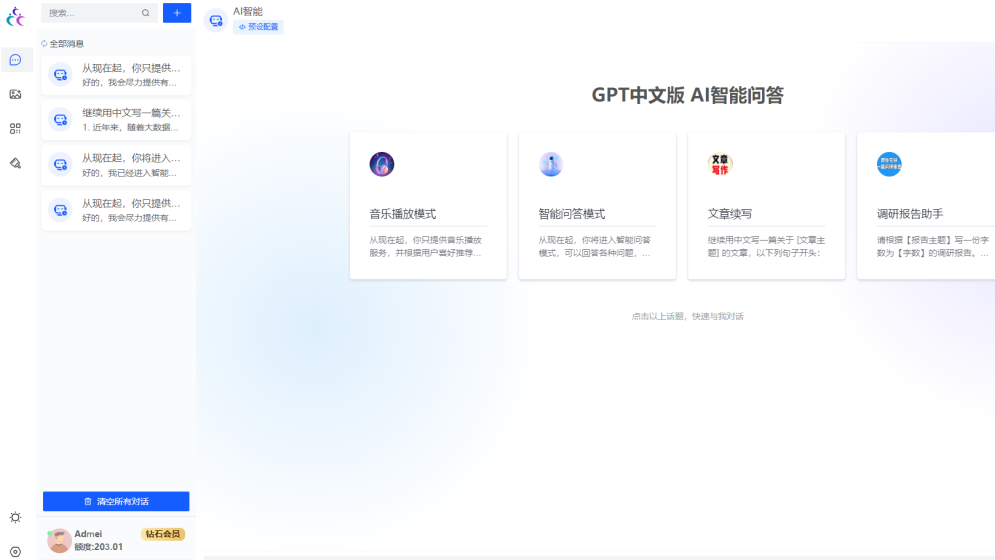Select the 文章续写 card

(767, 206)
